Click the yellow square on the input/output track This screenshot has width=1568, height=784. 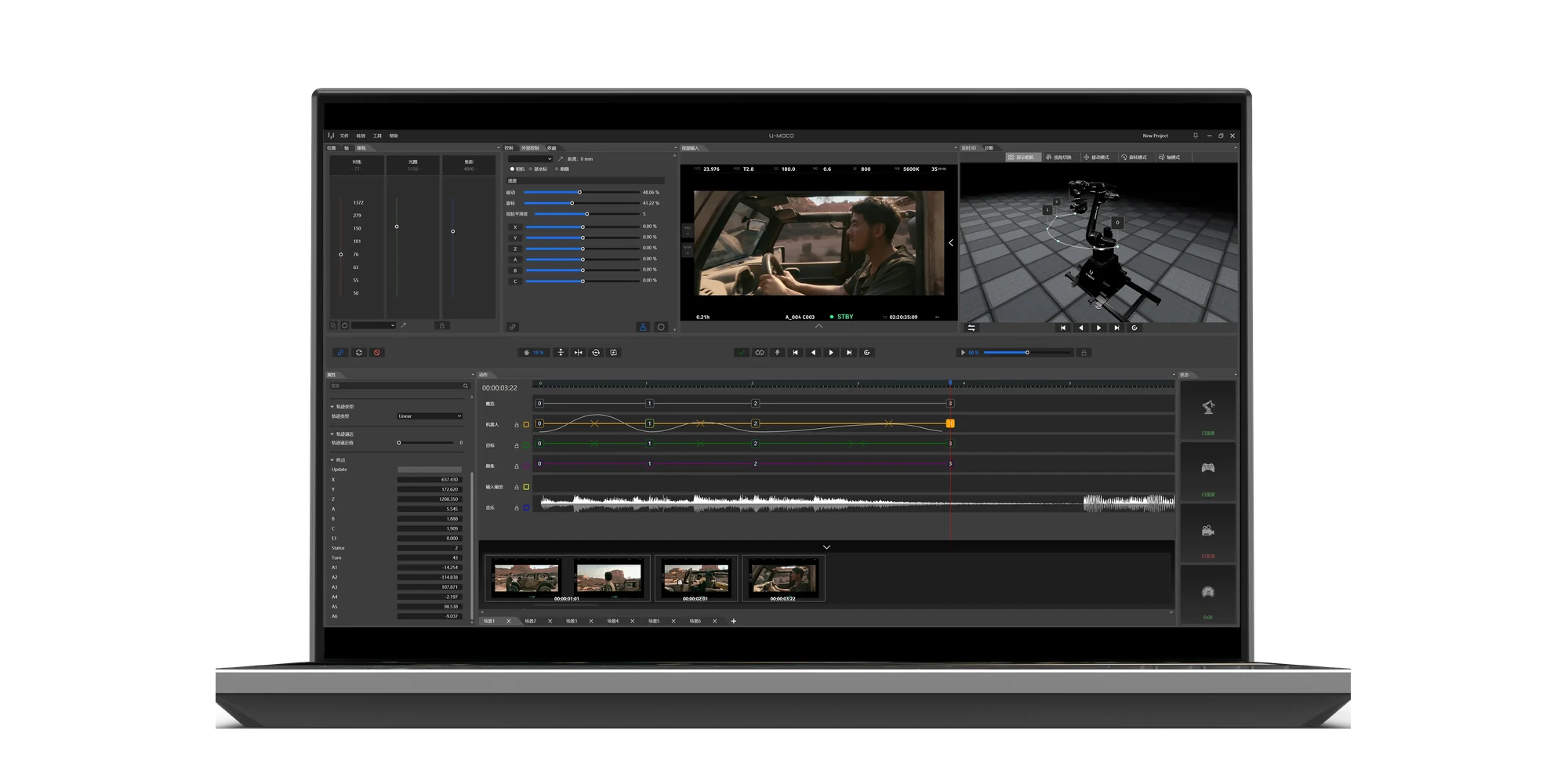pos(526,487)
